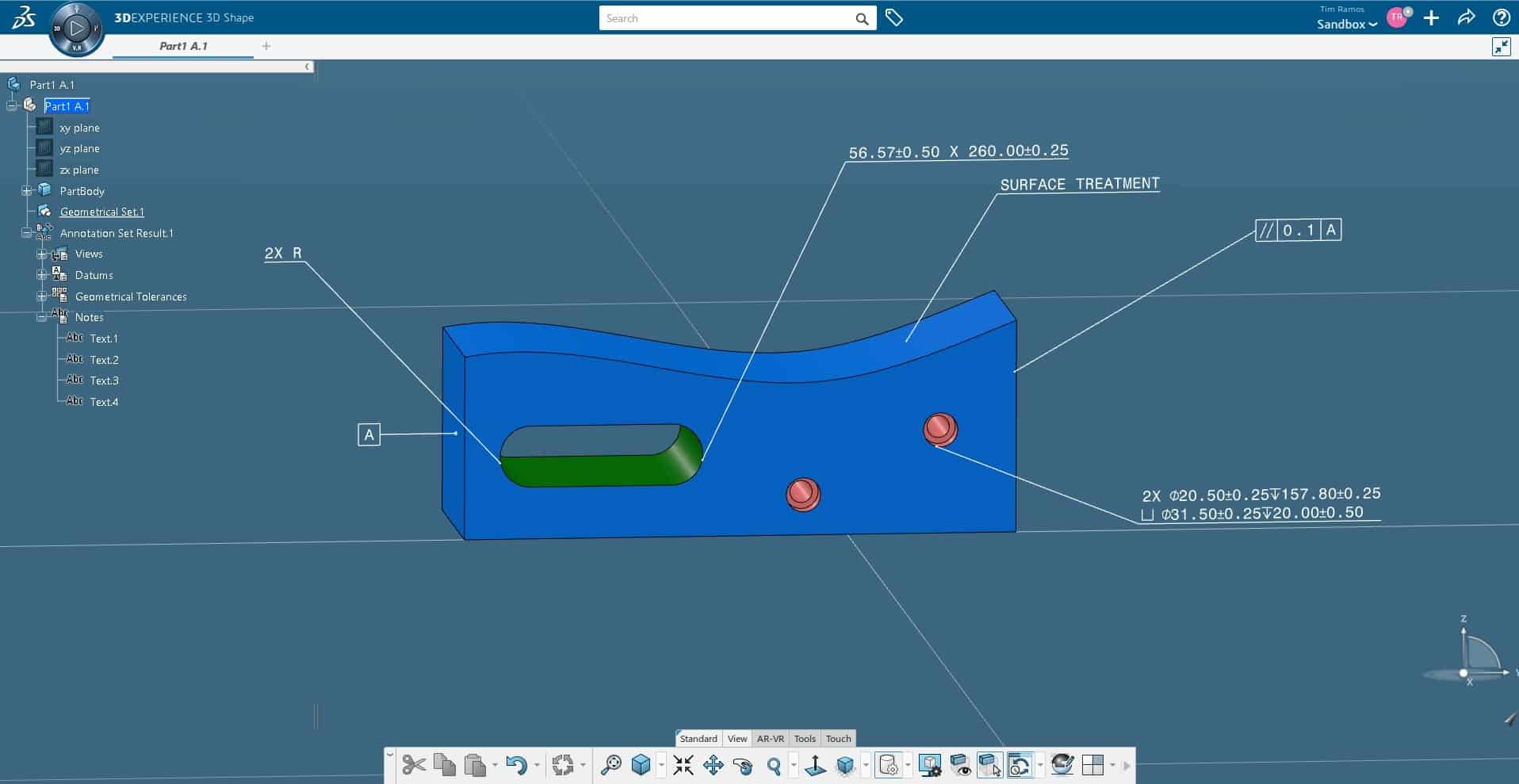Toggle the Hide/Show visibility tool
The width and height of the screenshot is (1519, 784).
coord(962,766)
